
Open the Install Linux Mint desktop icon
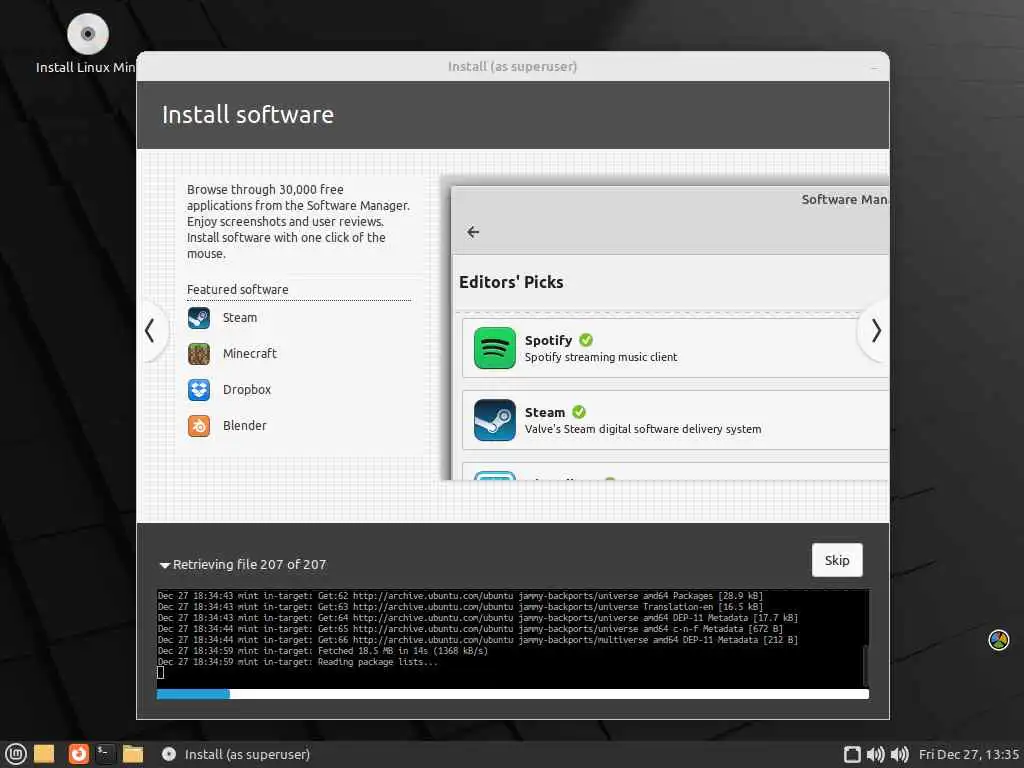(x=88, y=42)
